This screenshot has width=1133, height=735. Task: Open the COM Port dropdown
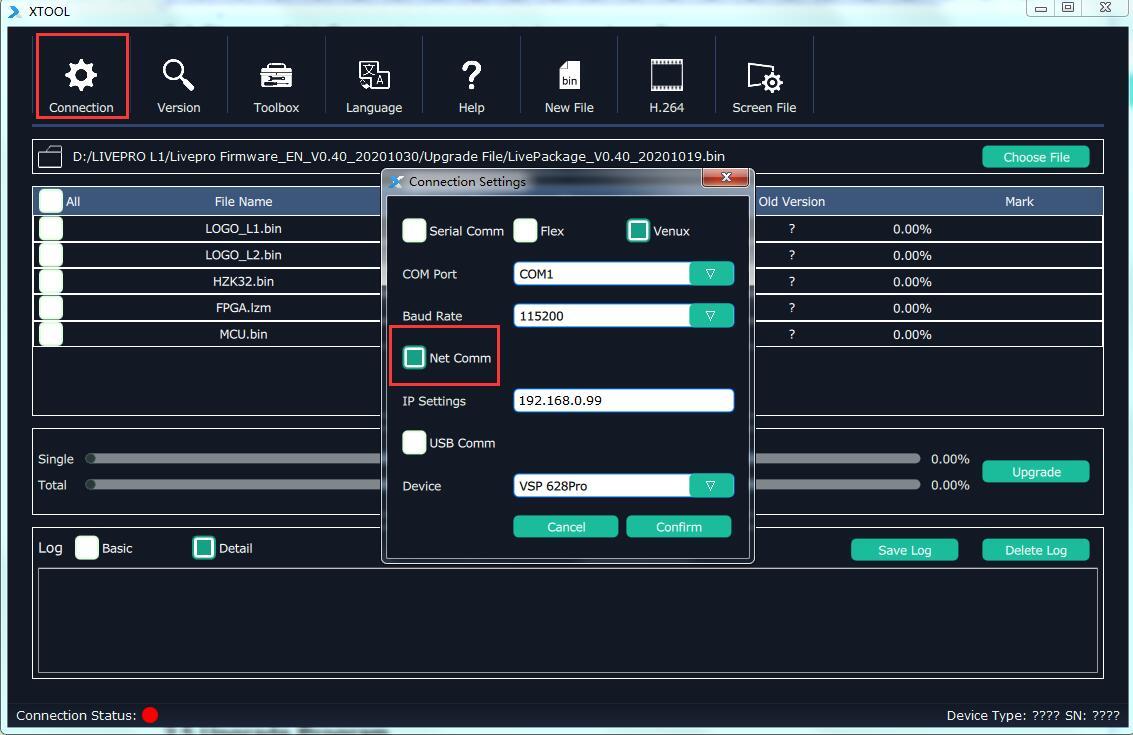pyautogui.click(x=710, y=273)
